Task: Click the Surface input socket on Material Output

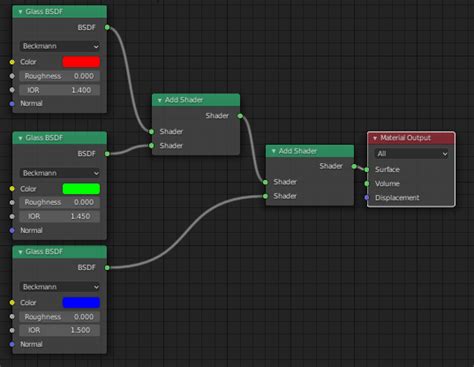Action: 367,170
